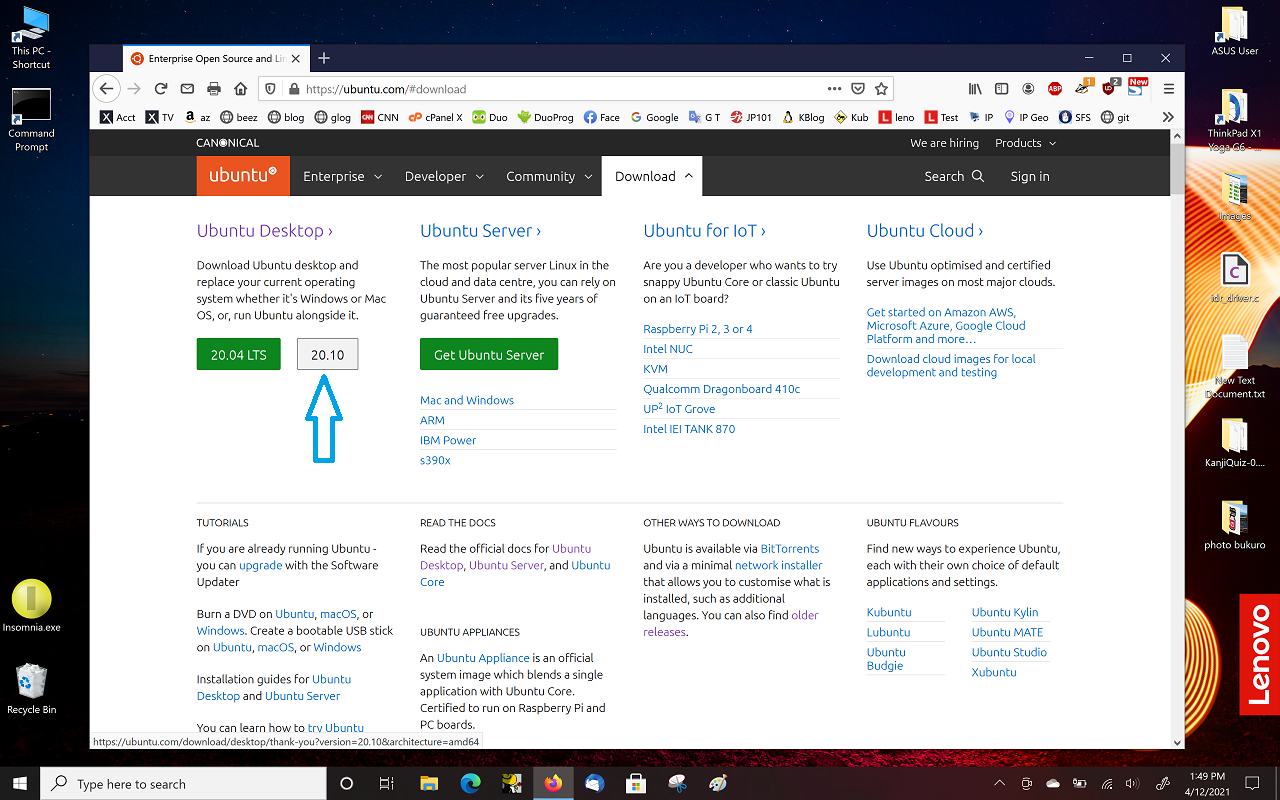Open the Firefox hamburger menu

pos(1168,89)
